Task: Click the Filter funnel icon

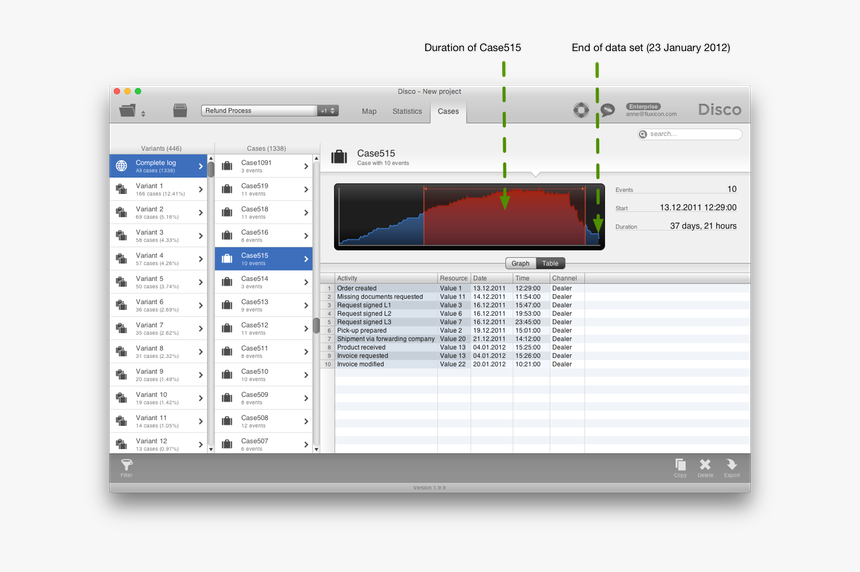Action: [127, 465]
